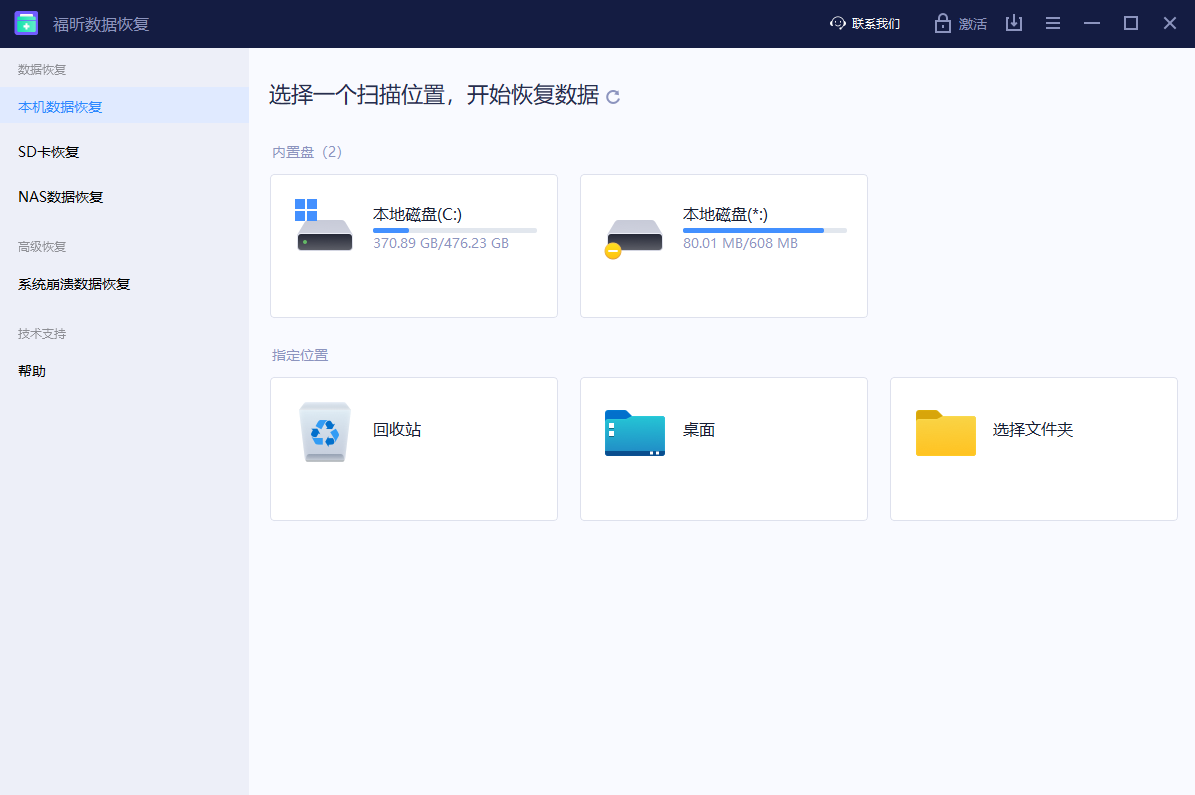Refresh scan locations with the refresh icon
This screenshot has width=1195, height=795.
(x=613, y=97)
